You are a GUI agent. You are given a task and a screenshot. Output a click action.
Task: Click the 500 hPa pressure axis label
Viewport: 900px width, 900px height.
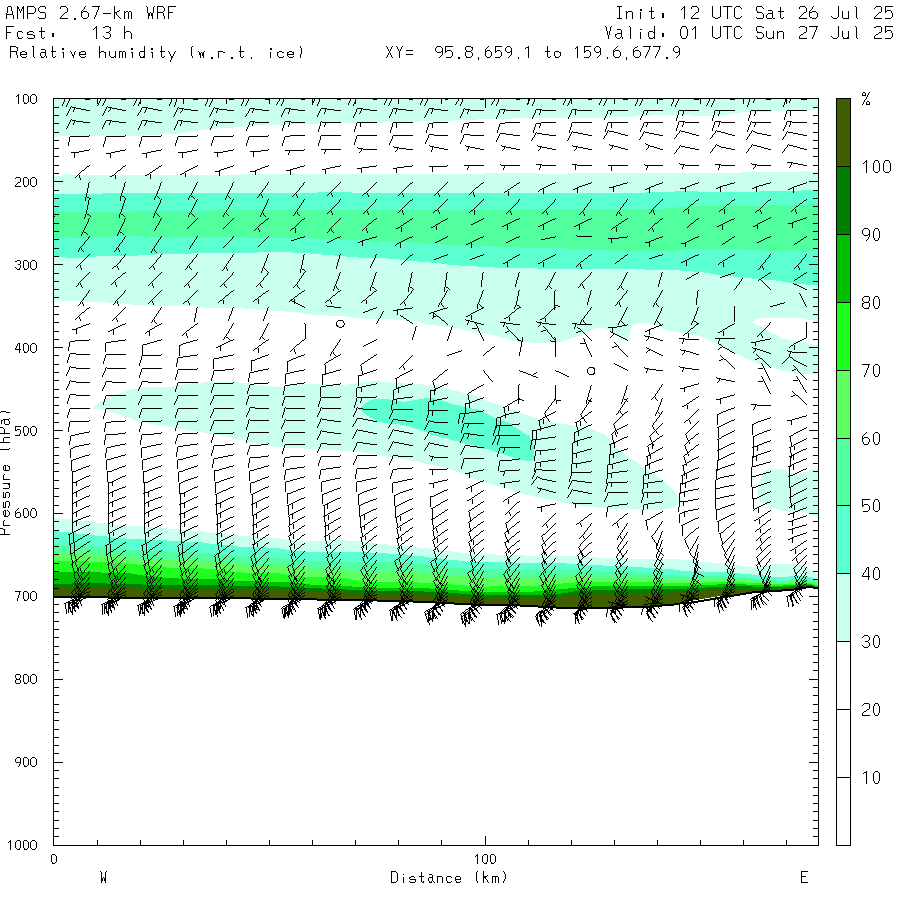click(x=26, y=430)
